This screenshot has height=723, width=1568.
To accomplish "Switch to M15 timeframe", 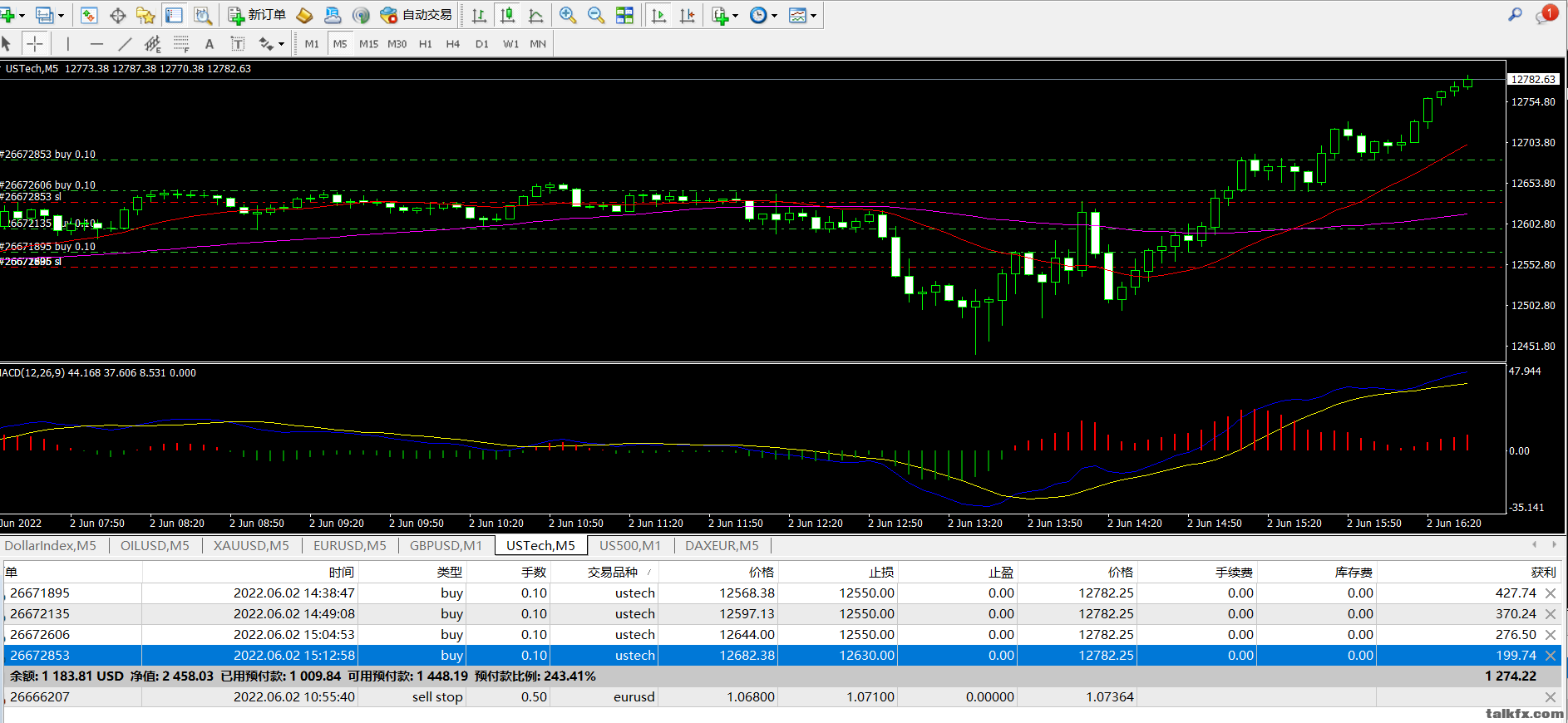I will pos(368,43).
